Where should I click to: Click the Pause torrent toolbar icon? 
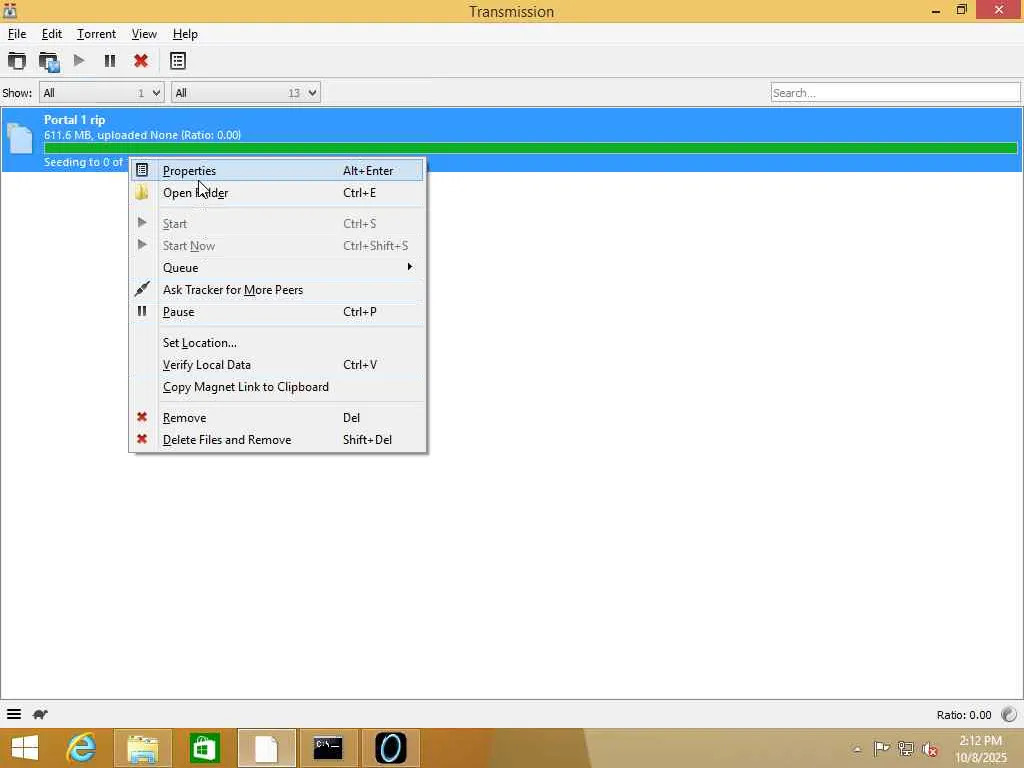tap(110, 61)
